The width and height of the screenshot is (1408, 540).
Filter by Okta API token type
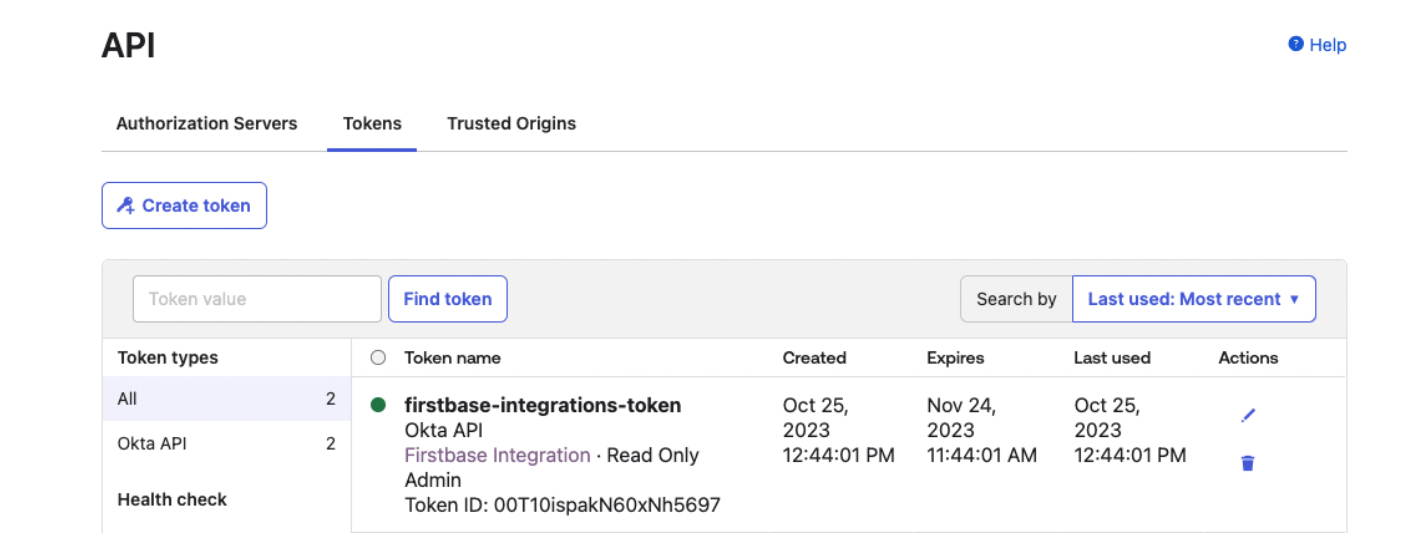(226, 443)
